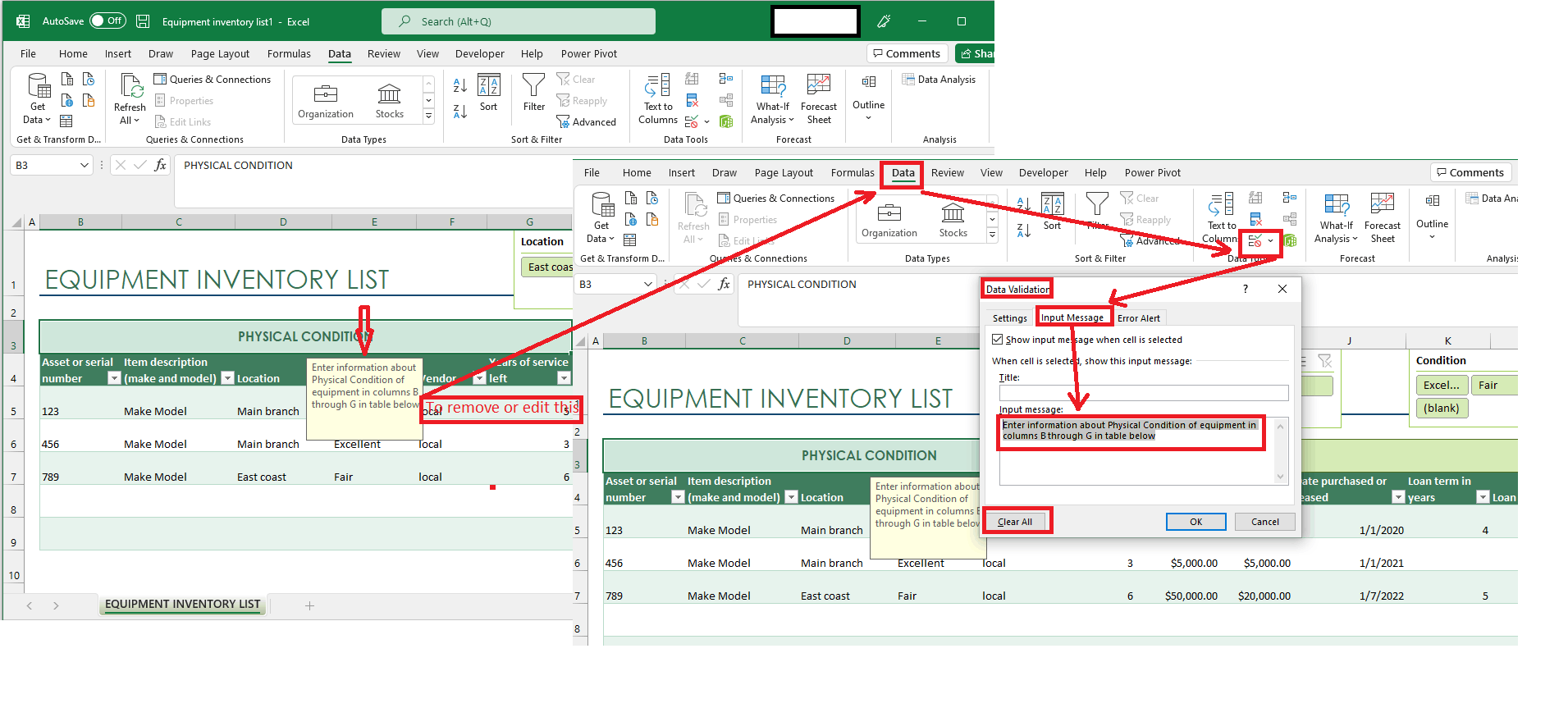Click Manage Data Model icon in Equipment inventory list1 window

coord(726,121)
